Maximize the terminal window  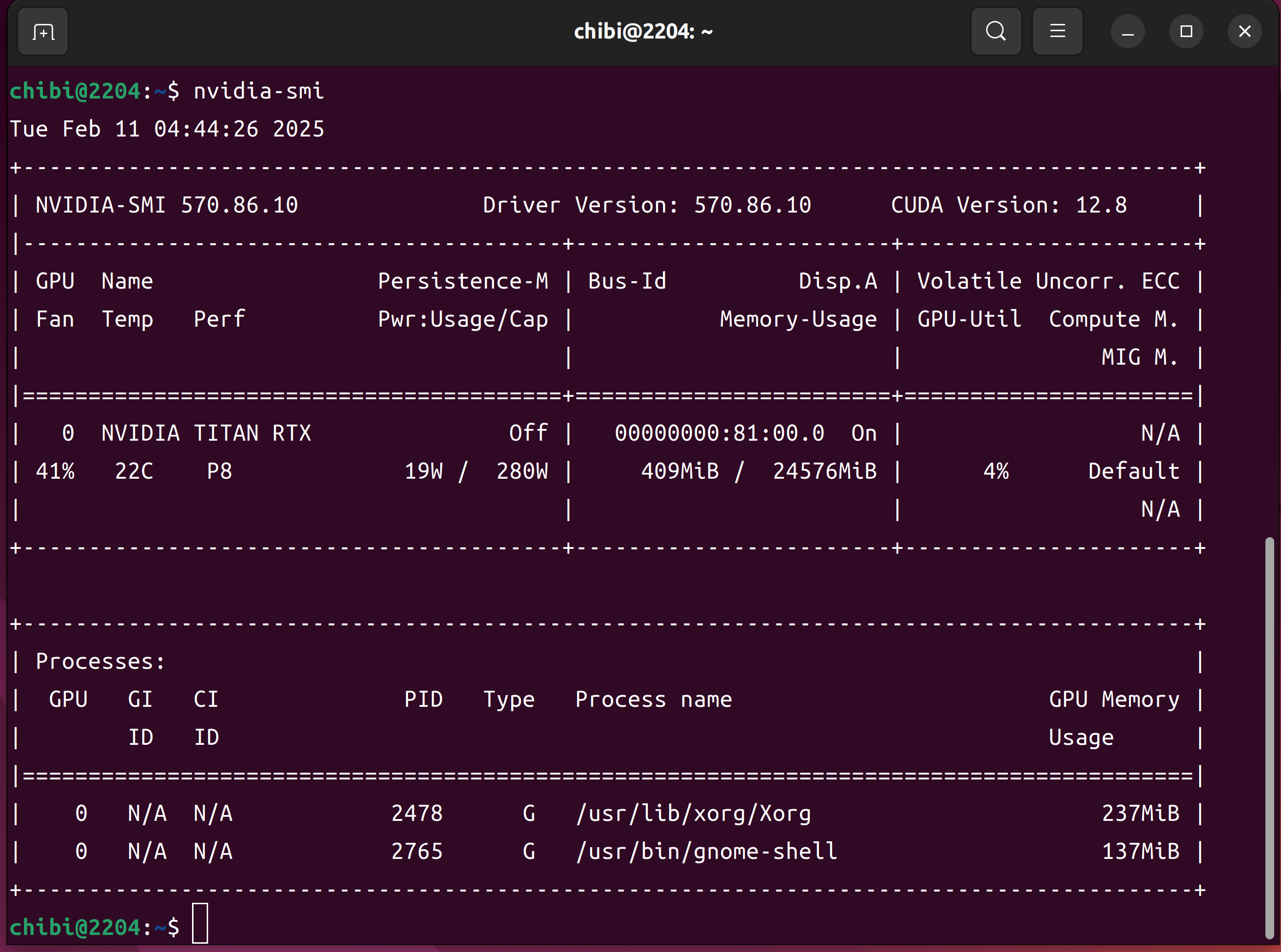(1186, 32)
